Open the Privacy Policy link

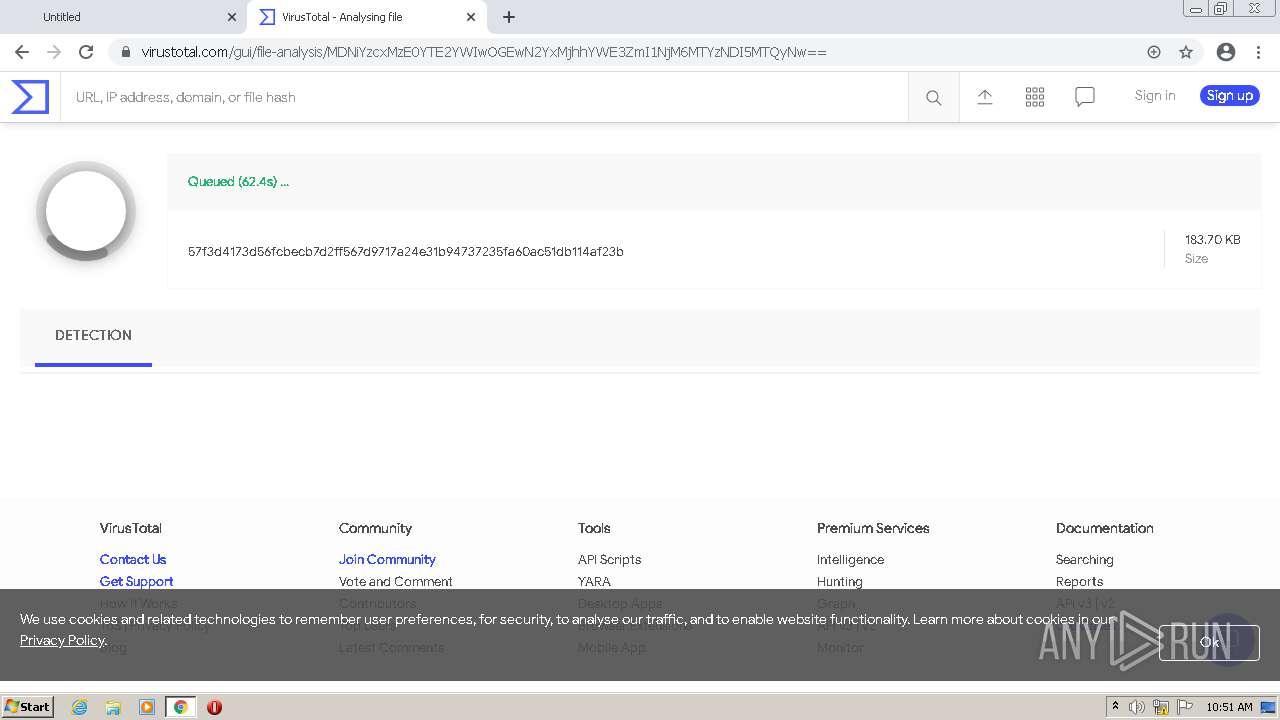(62, 641)
